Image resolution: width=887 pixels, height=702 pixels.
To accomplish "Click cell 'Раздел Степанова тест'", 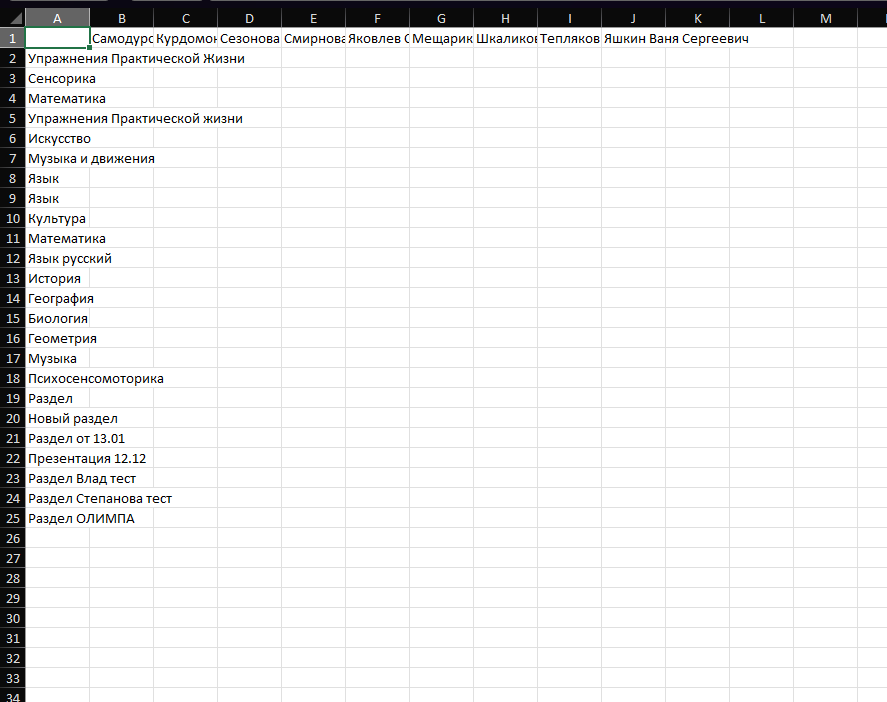I will pos(100,498).
